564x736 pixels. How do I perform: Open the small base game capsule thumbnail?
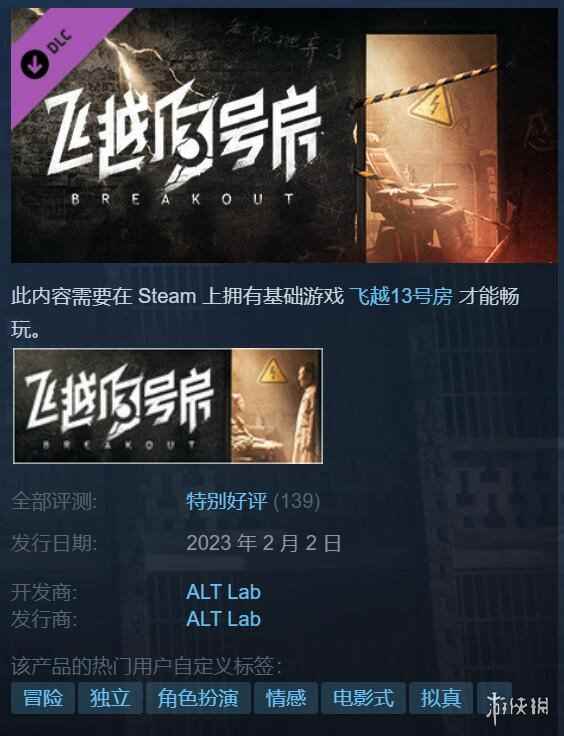coord(168,406)
